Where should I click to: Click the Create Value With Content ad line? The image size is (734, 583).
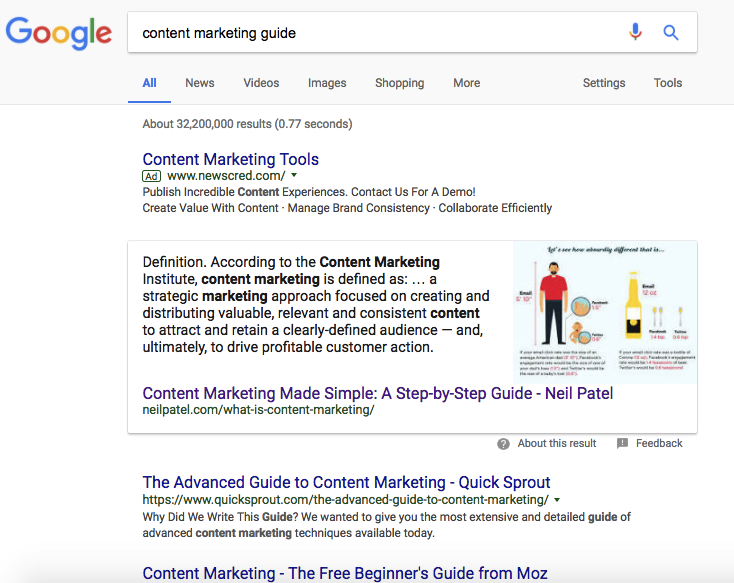tap(347, 208)
